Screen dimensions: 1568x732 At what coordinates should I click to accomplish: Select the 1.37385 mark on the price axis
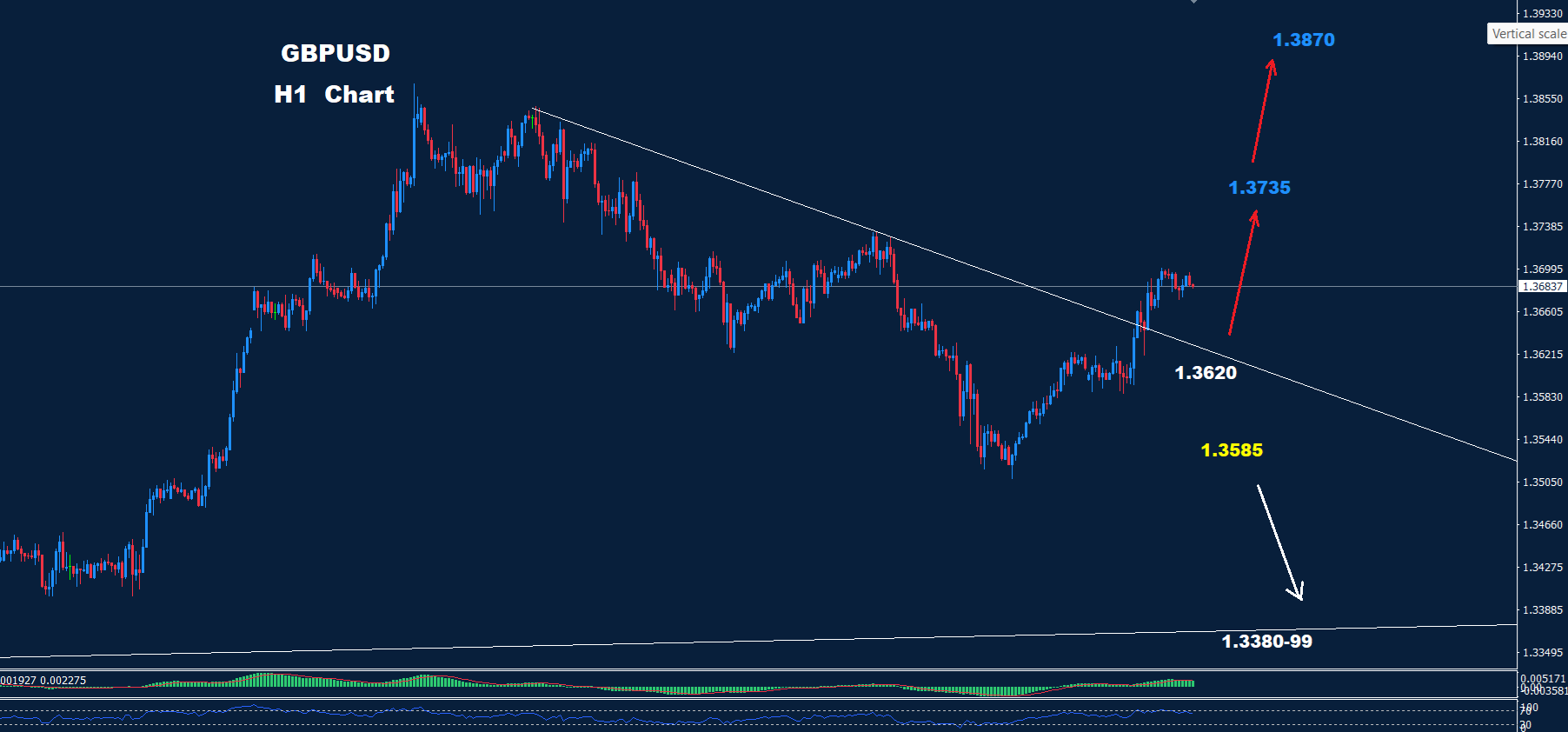tap(1542, 227)
